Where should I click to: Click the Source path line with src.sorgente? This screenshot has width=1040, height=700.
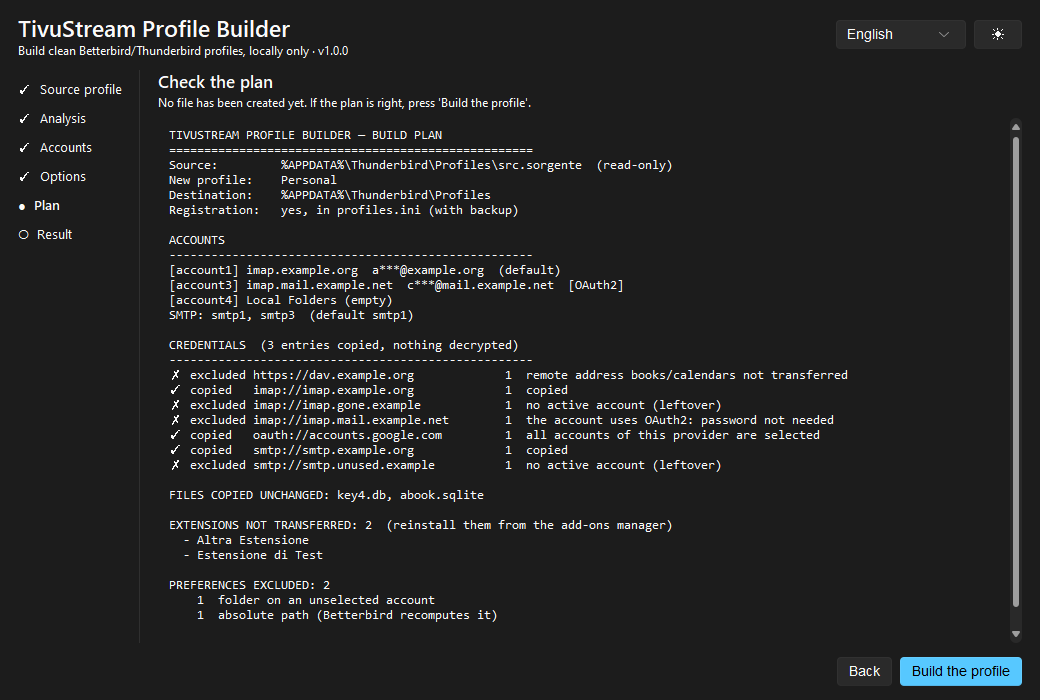pos(421,165)
